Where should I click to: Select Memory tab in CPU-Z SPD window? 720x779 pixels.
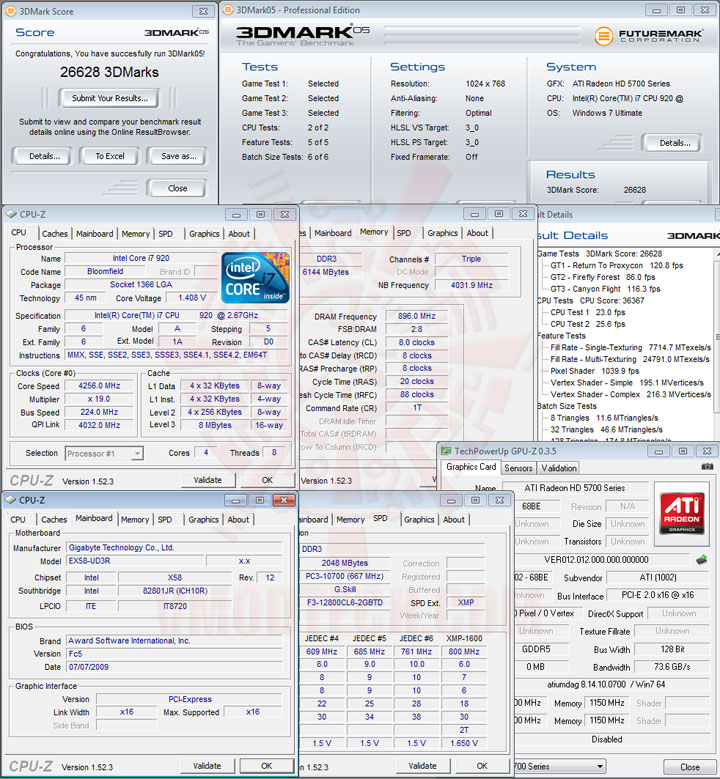[x=350, y=519]
